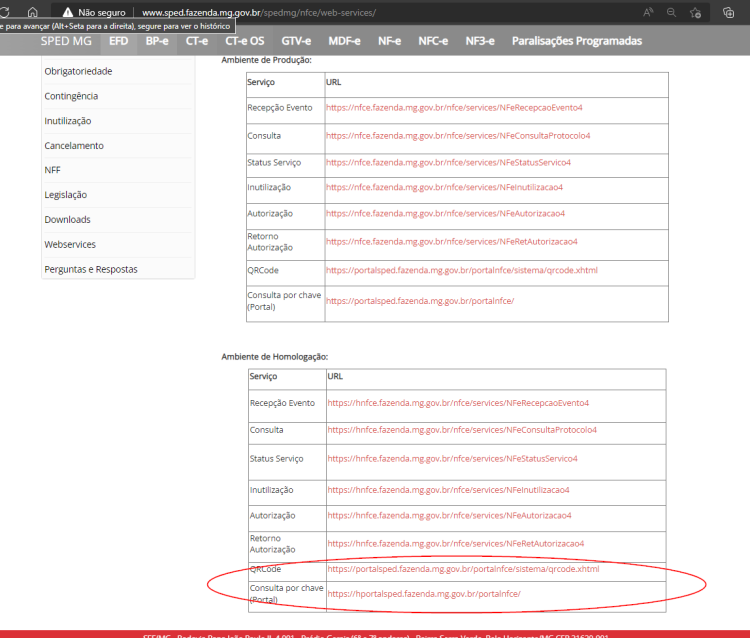Select NFF in the sidebar
This screenshot has height=638, width=750.
click(53, 170)
